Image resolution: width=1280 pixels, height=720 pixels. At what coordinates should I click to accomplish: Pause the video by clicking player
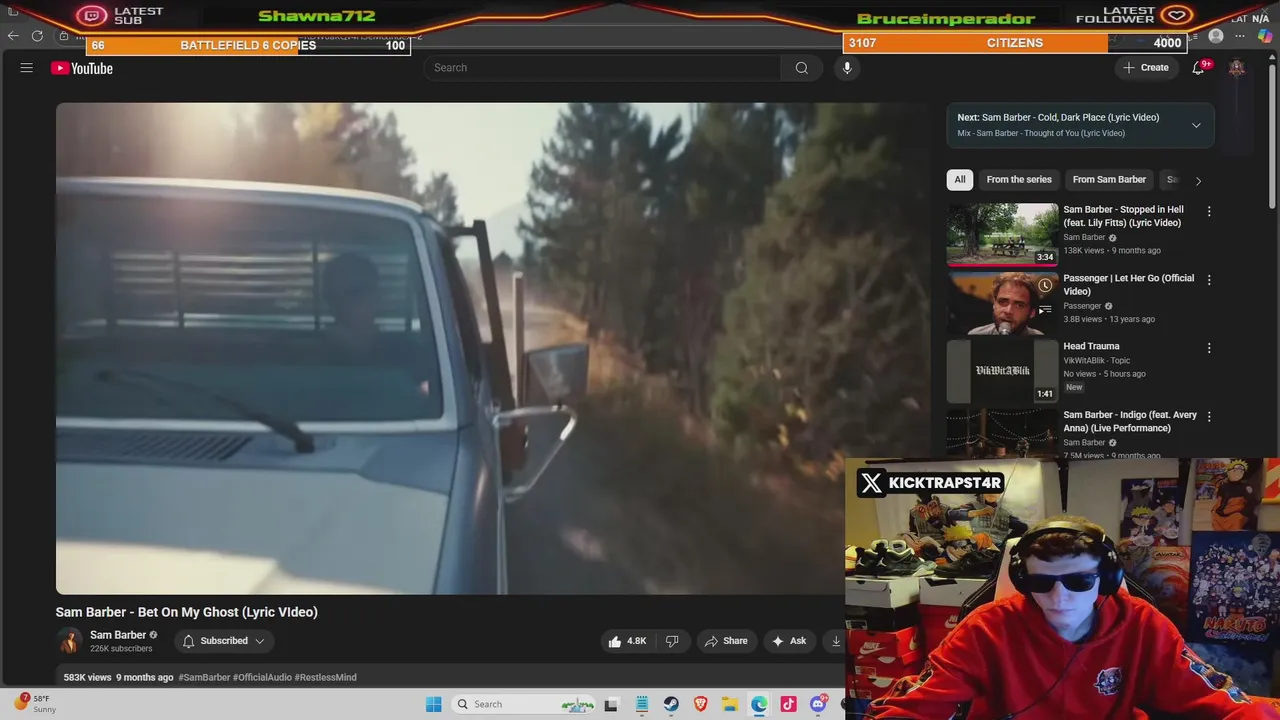(450, 348)
